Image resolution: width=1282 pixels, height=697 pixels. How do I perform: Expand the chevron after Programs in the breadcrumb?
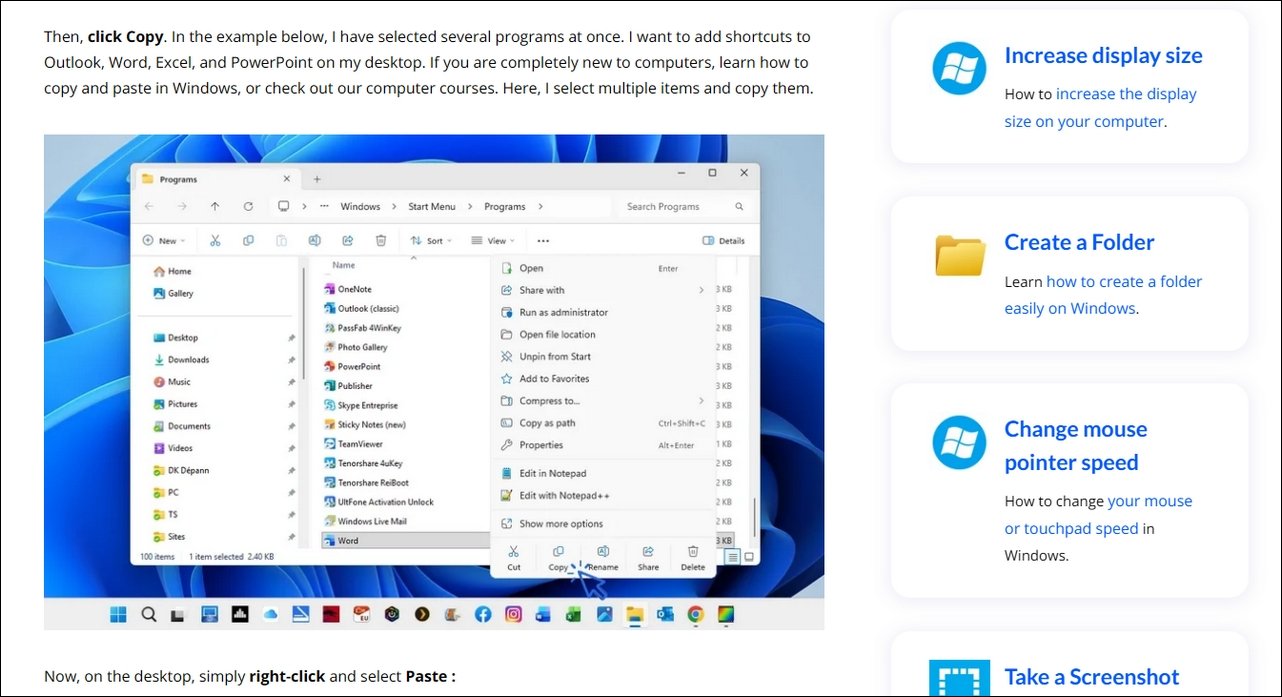pos(540,206)
